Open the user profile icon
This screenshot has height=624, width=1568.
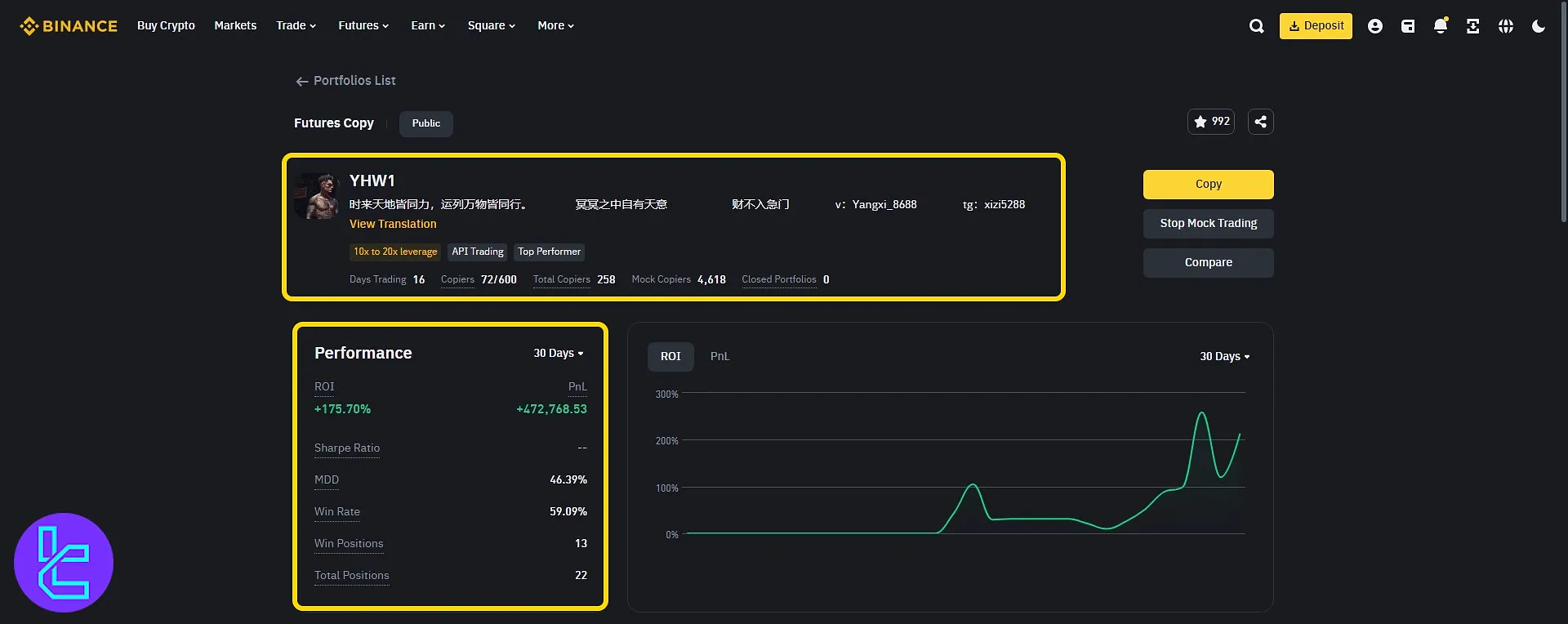pos(1375,26)
